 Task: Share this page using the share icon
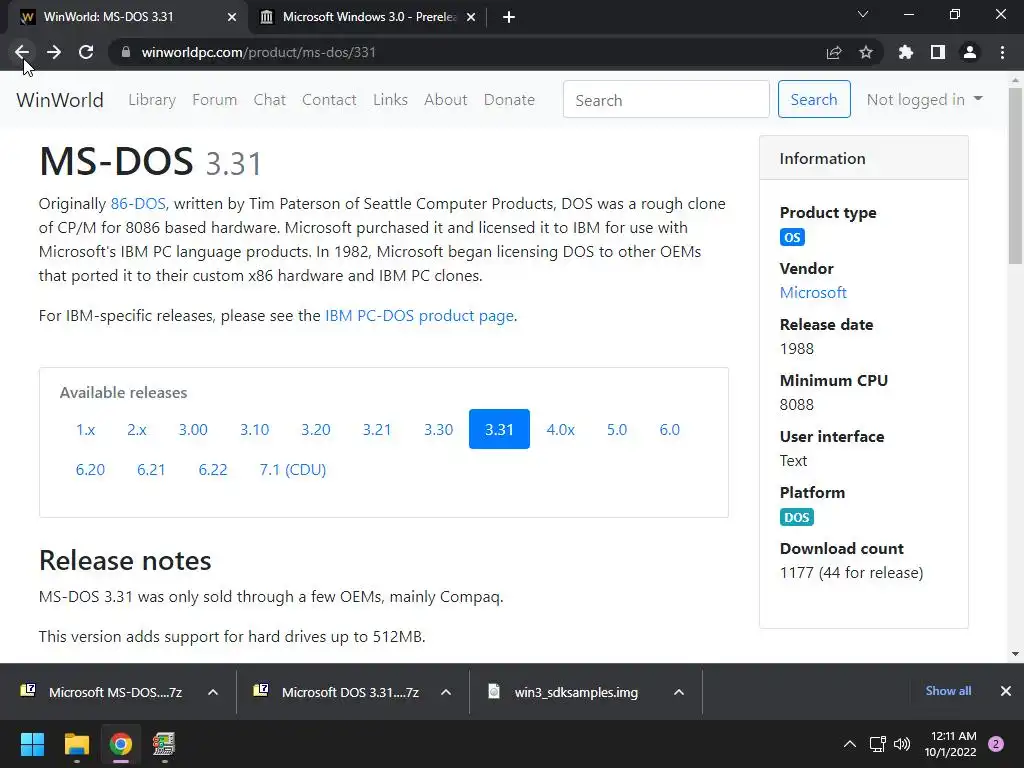(833, 52)
